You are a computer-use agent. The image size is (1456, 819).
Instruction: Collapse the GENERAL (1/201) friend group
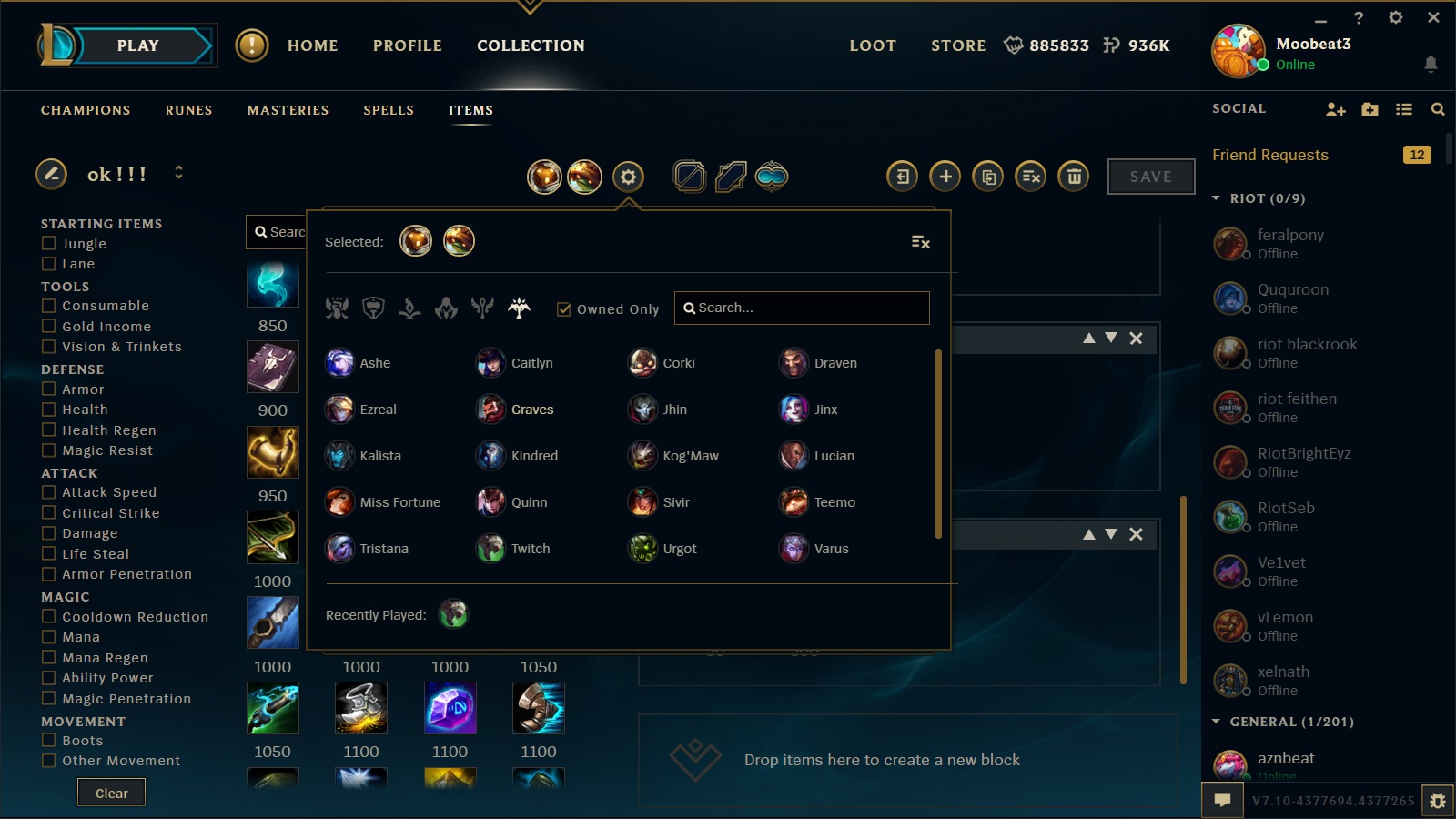[1216, 722]
